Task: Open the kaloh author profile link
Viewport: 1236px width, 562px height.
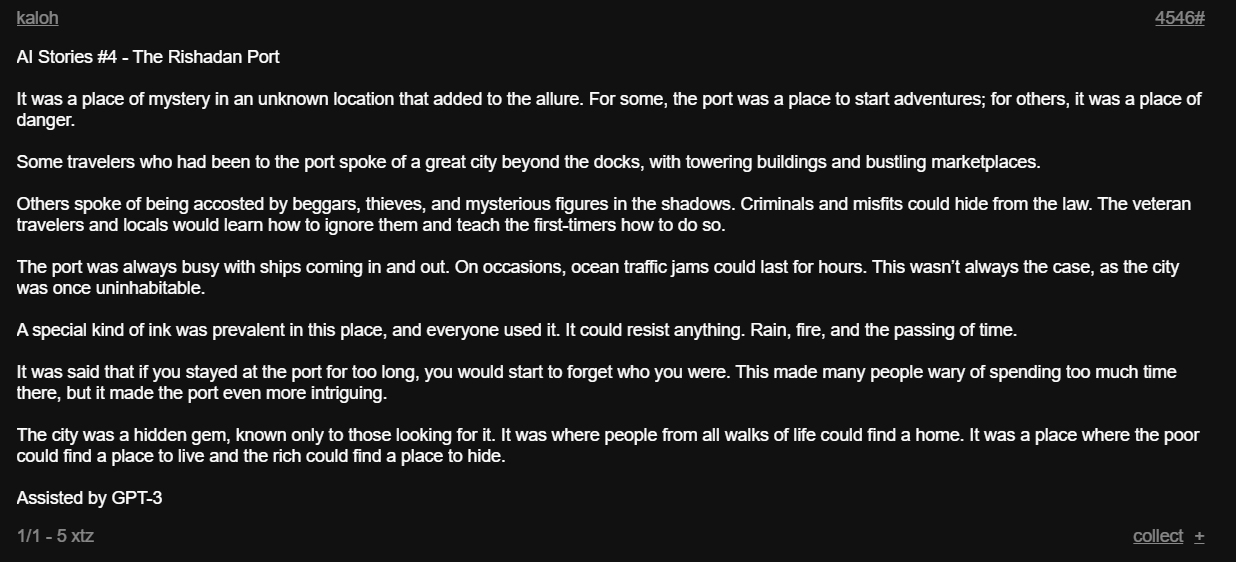Action: [37, 18]
